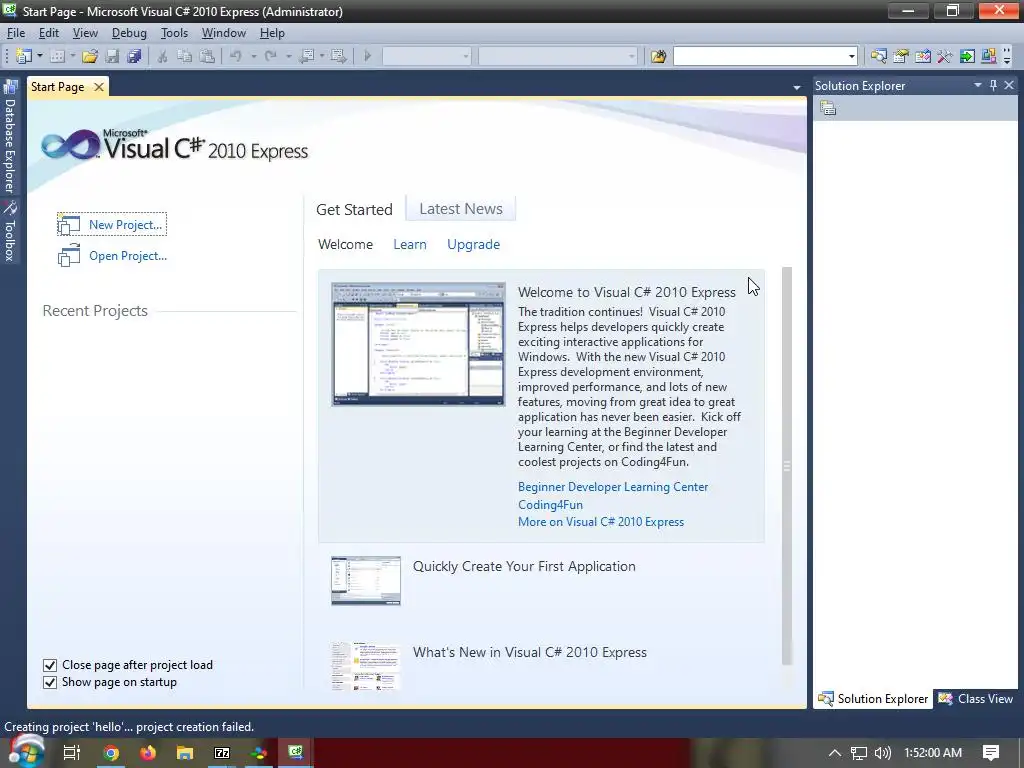Open the Object Browser toolbar icon
The height and width of the screenshot is (768, 1024).
tap(923, 56)
